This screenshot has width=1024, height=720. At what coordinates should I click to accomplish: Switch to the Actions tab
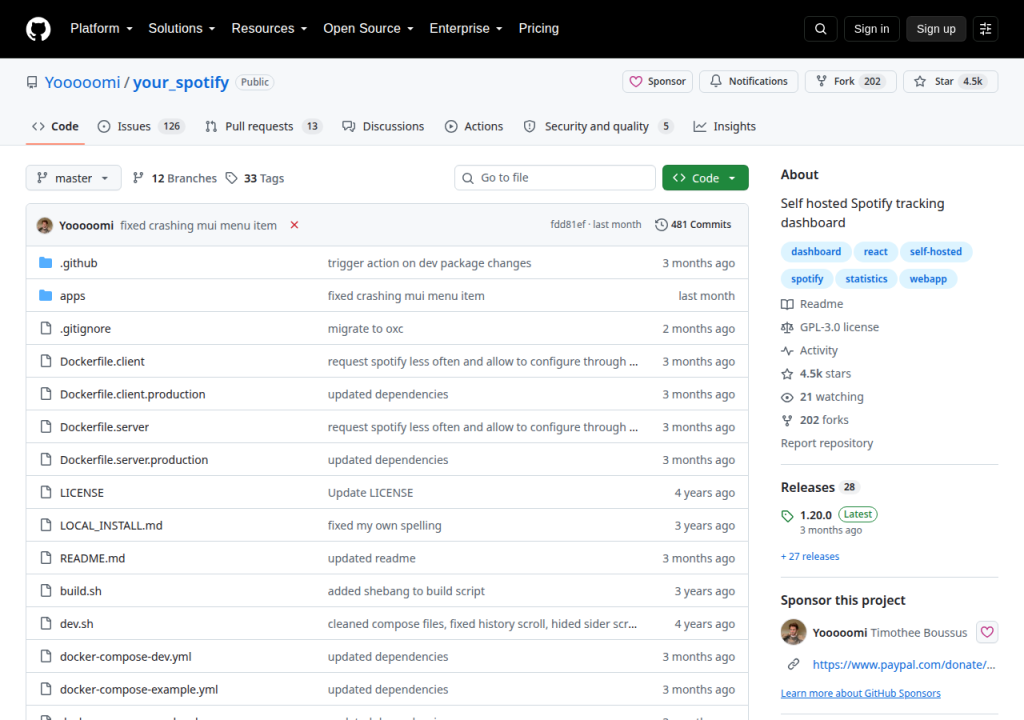tap(474, 126)
